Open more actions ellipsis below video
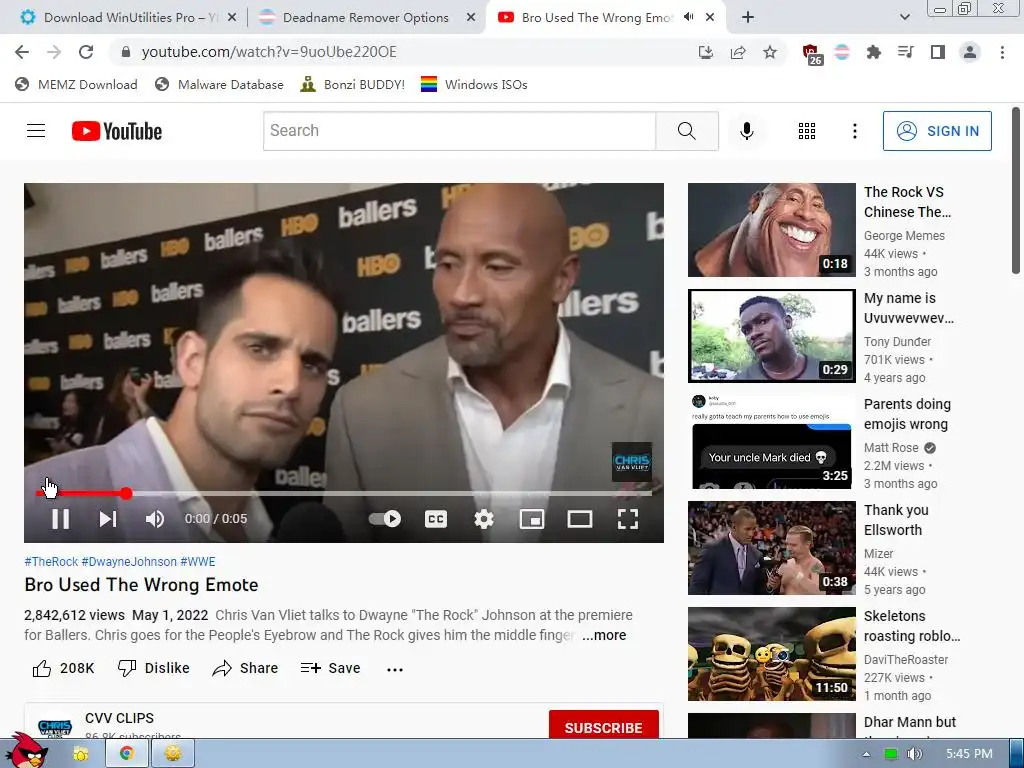This screenshot has height=768, width=1024. pos(394,669)
